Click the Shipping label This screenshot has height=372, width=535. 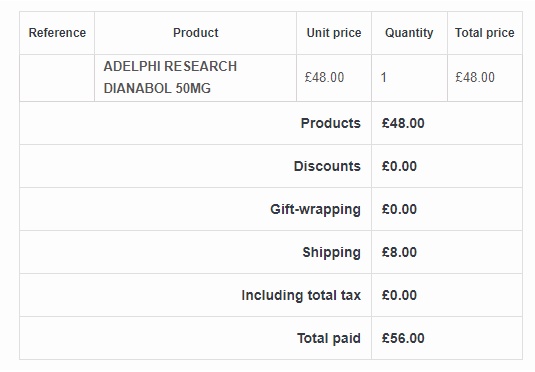[x=331, y=253]
